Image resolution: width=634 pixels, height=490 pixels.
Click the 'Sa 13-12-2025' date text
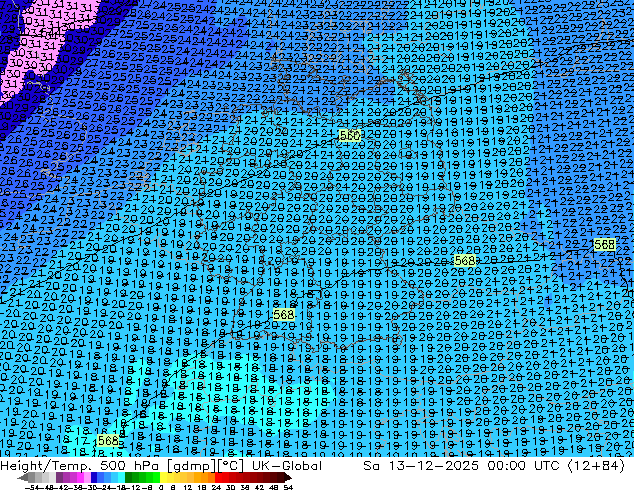pyautogui.click(x=421, y=466)
